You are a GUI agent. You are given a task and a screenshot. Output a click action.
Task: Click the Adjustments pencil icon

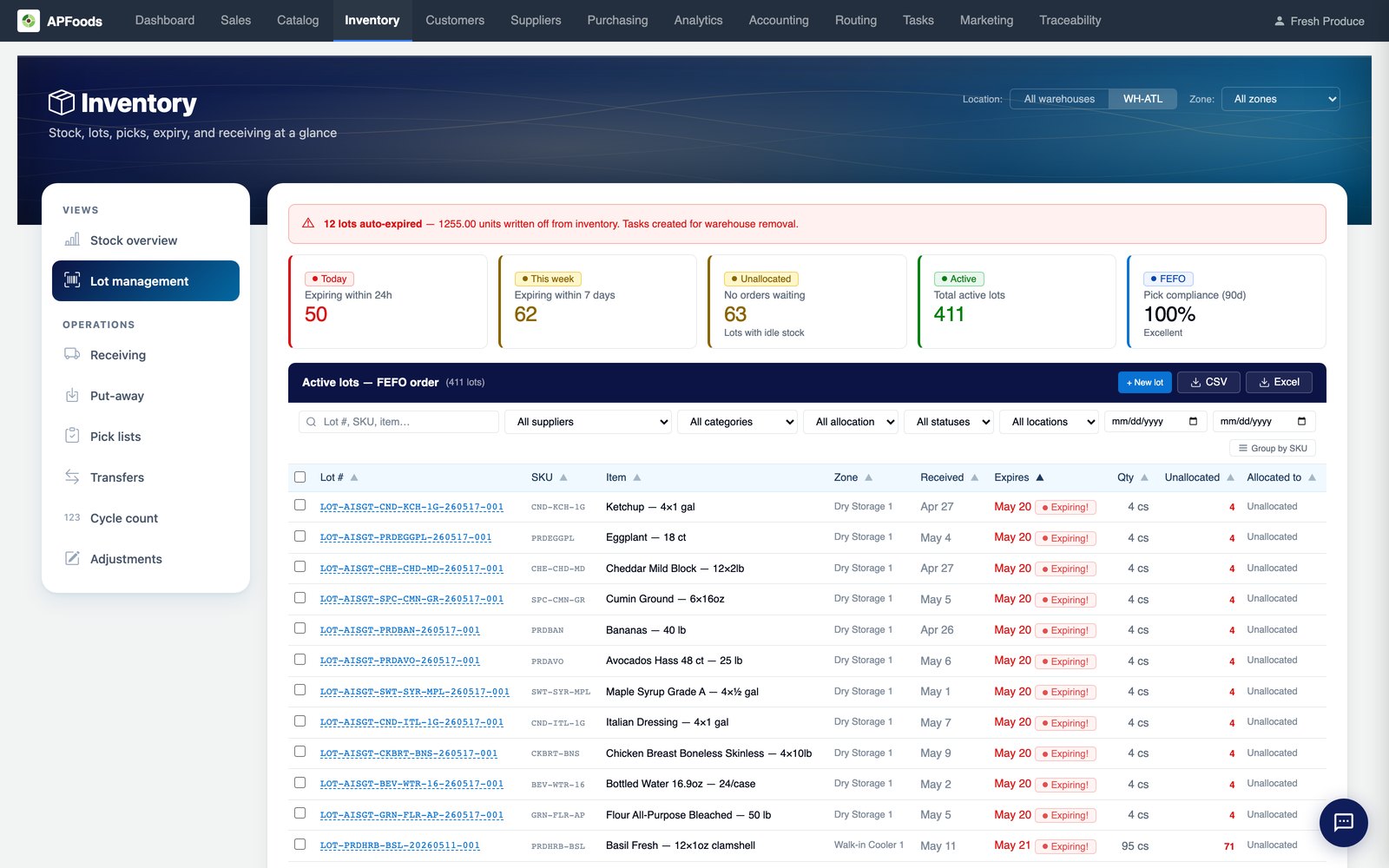click(72, 558)
